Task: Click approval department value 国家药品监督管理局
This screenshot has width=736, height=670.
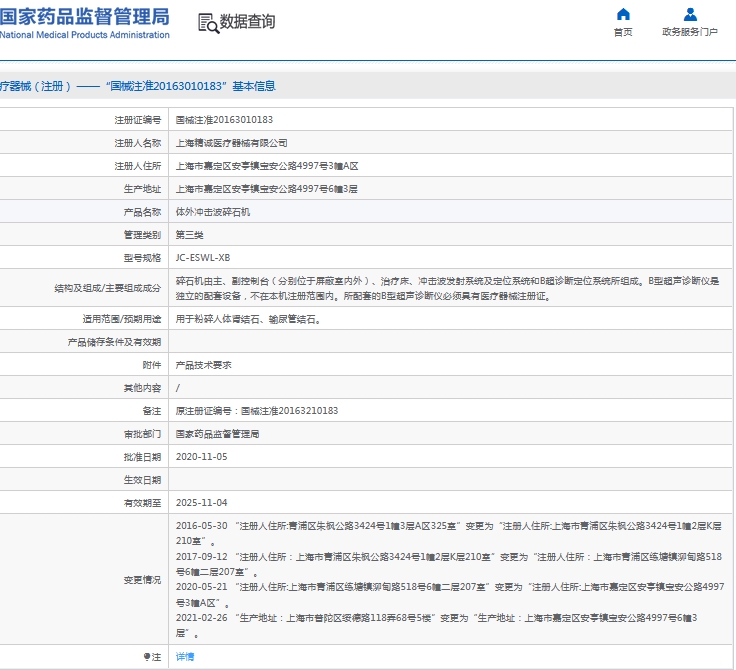Action: click(217, 434)
